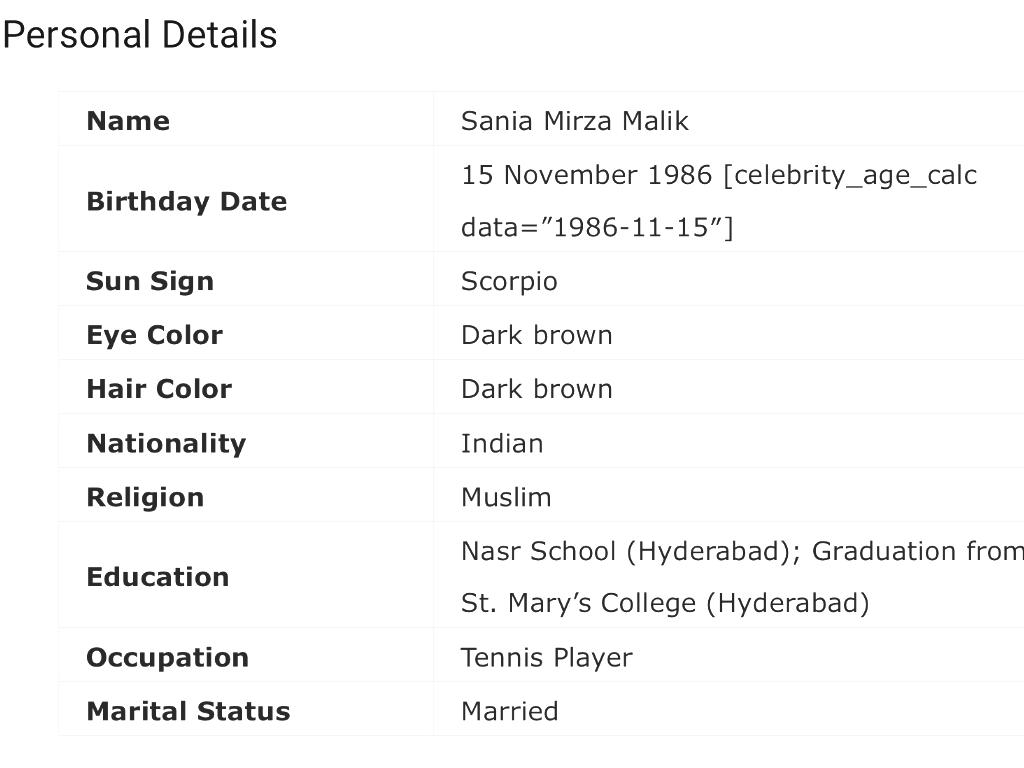Select the Sania Mirza Malik name value
This screenshot has width=1024, height=768.
tap(574, 121)
